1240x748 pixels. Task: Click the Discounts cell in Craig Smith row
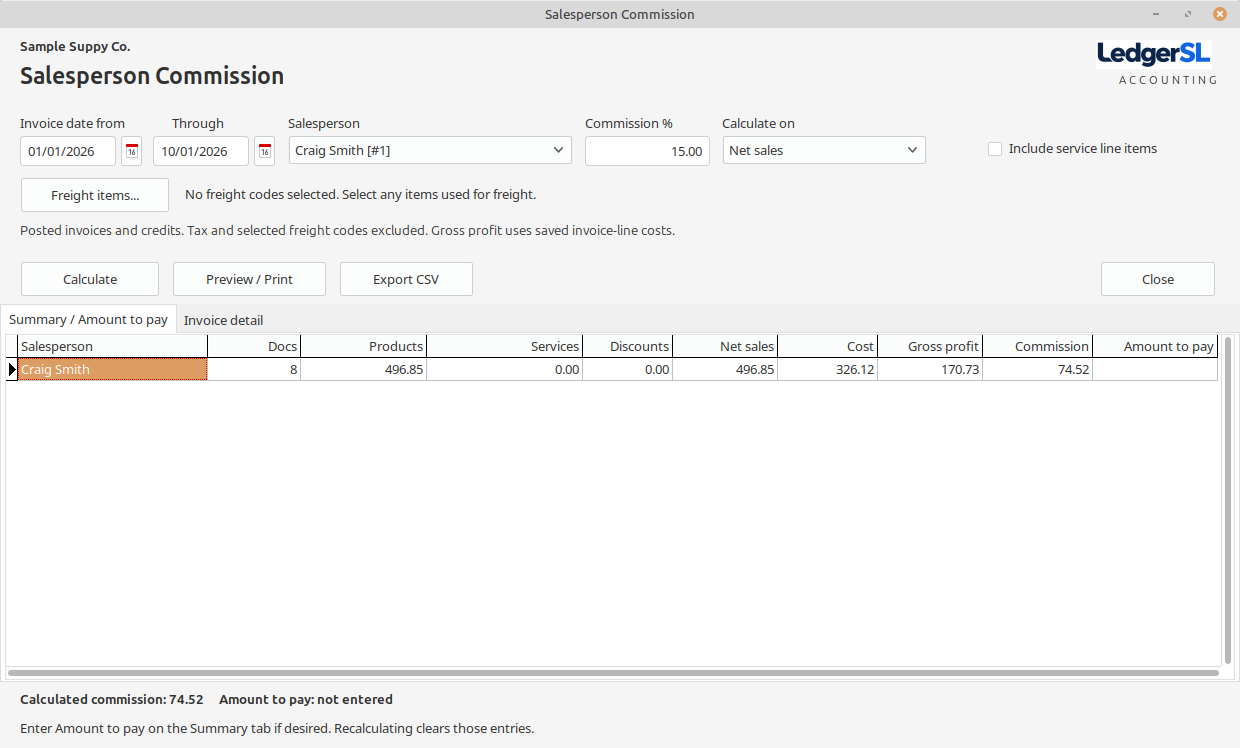(627, 370)
